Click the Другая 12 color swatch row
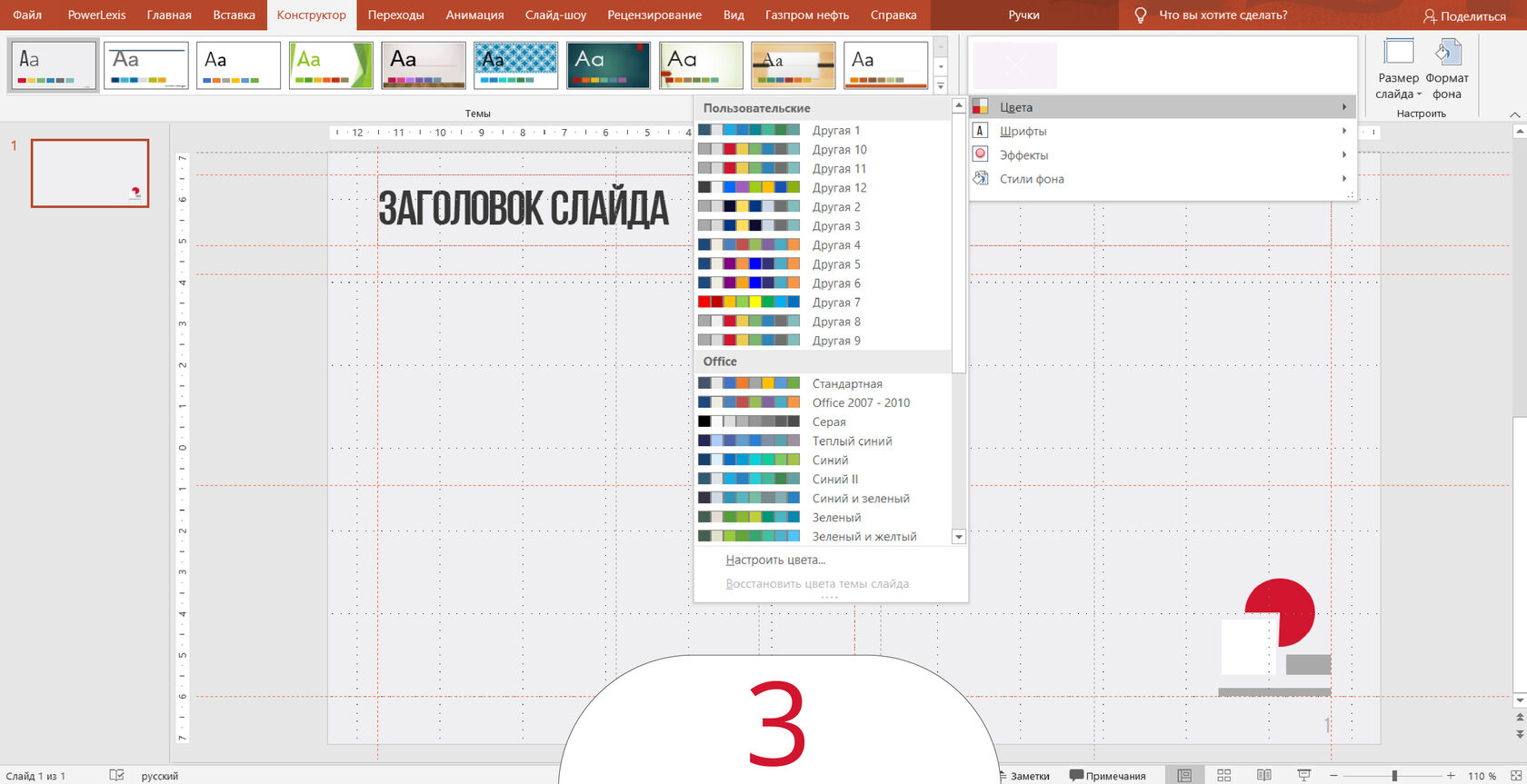Screen dimensions: 1527x784 (x=823, y=187)
